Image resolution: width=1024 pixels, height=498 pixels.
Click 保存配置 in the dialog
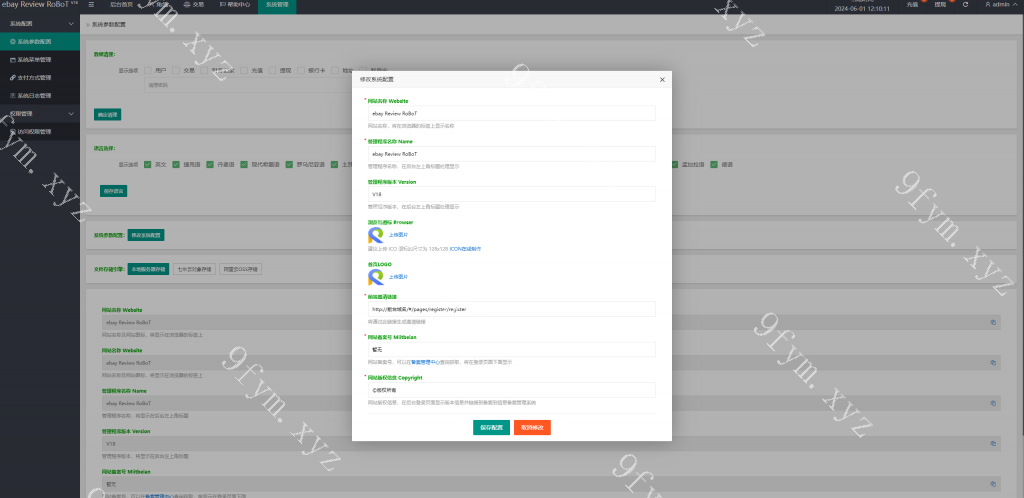tap(491, 428)
